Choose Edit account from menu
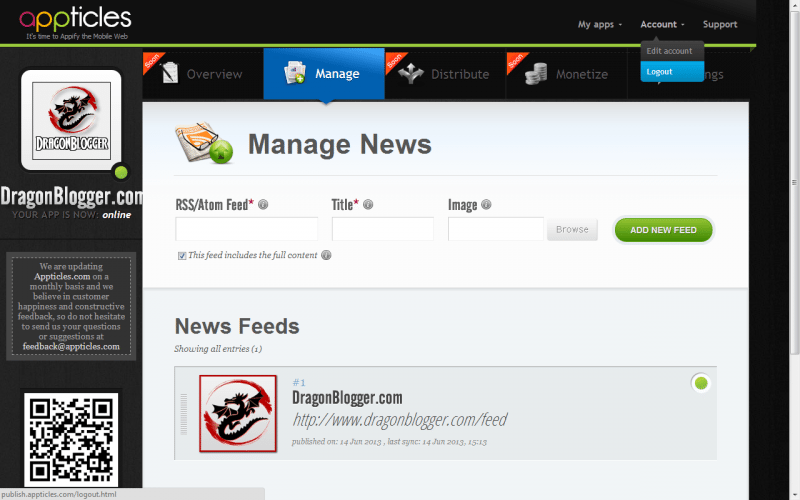 (x=672, y=51)
